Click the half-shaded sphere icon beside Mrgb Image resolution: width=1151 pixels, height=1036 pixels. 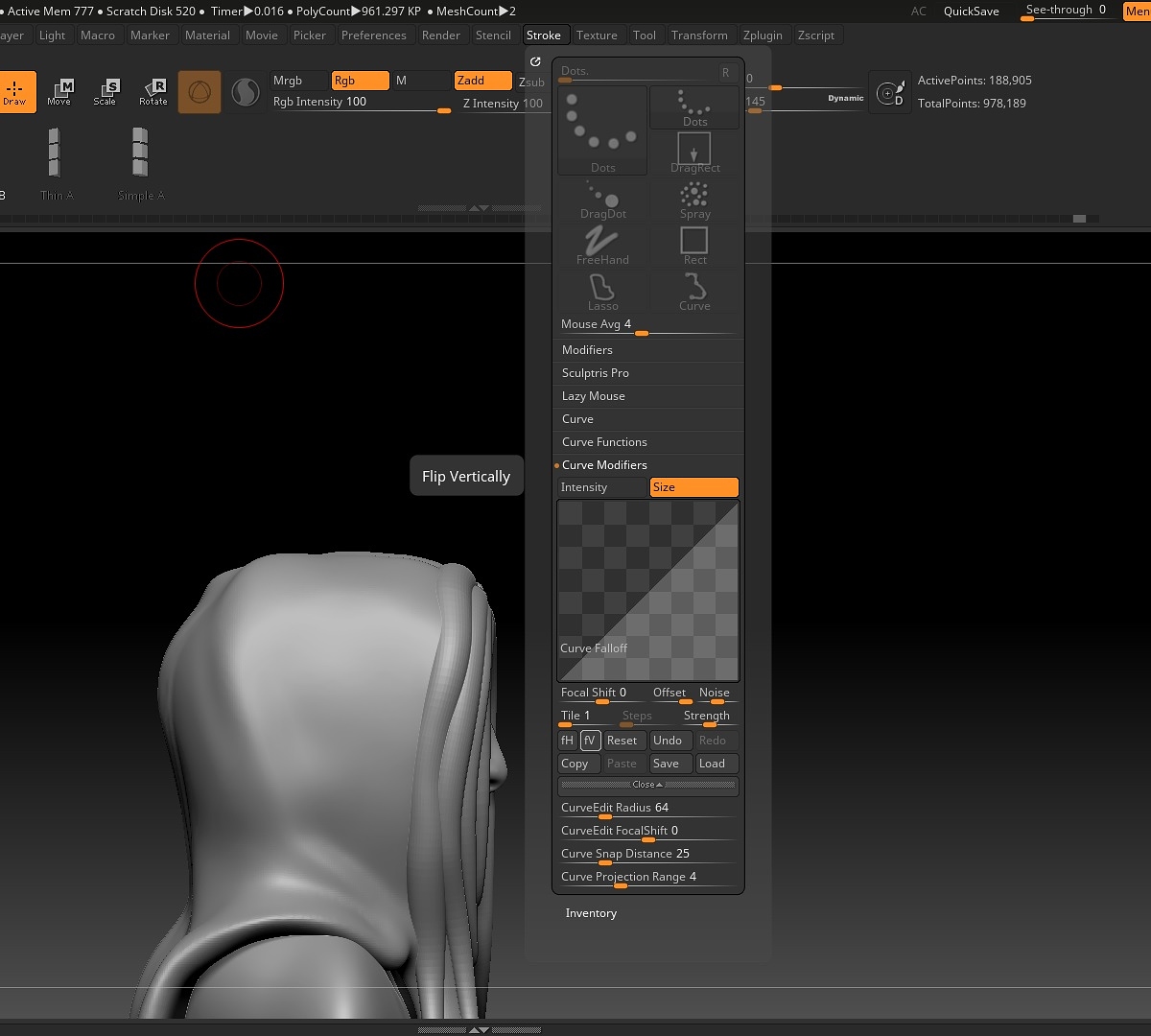tap(247, 92)
